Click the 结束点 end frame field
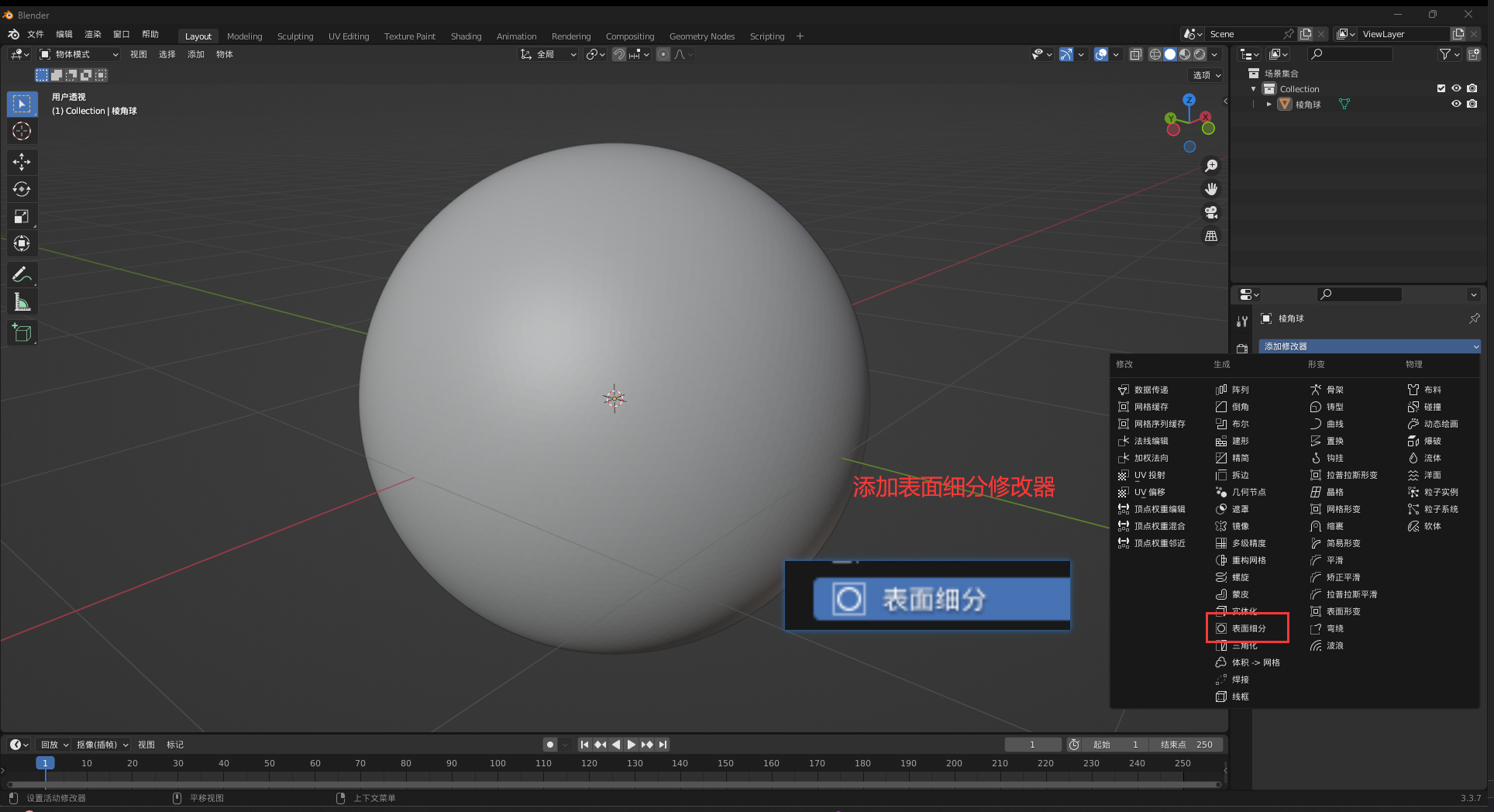This screenshot has width=1494, height=812. [1186, 745]
